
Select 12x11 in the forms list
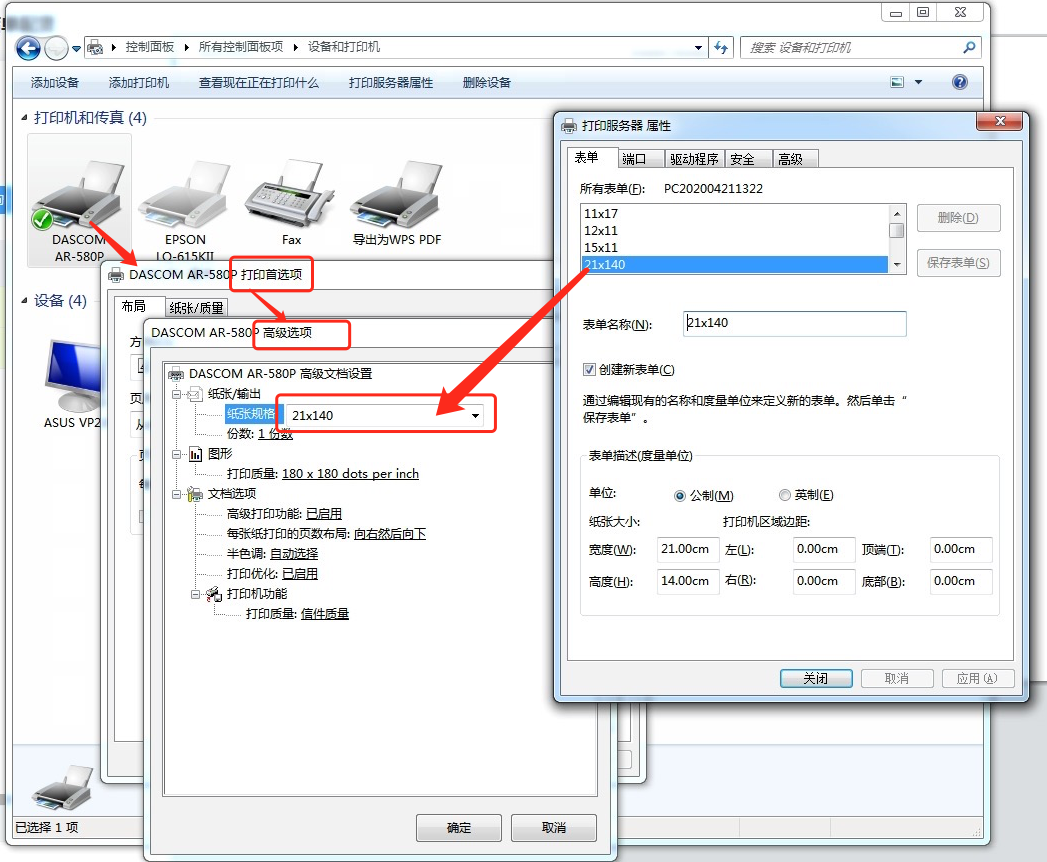coord(735,230)
